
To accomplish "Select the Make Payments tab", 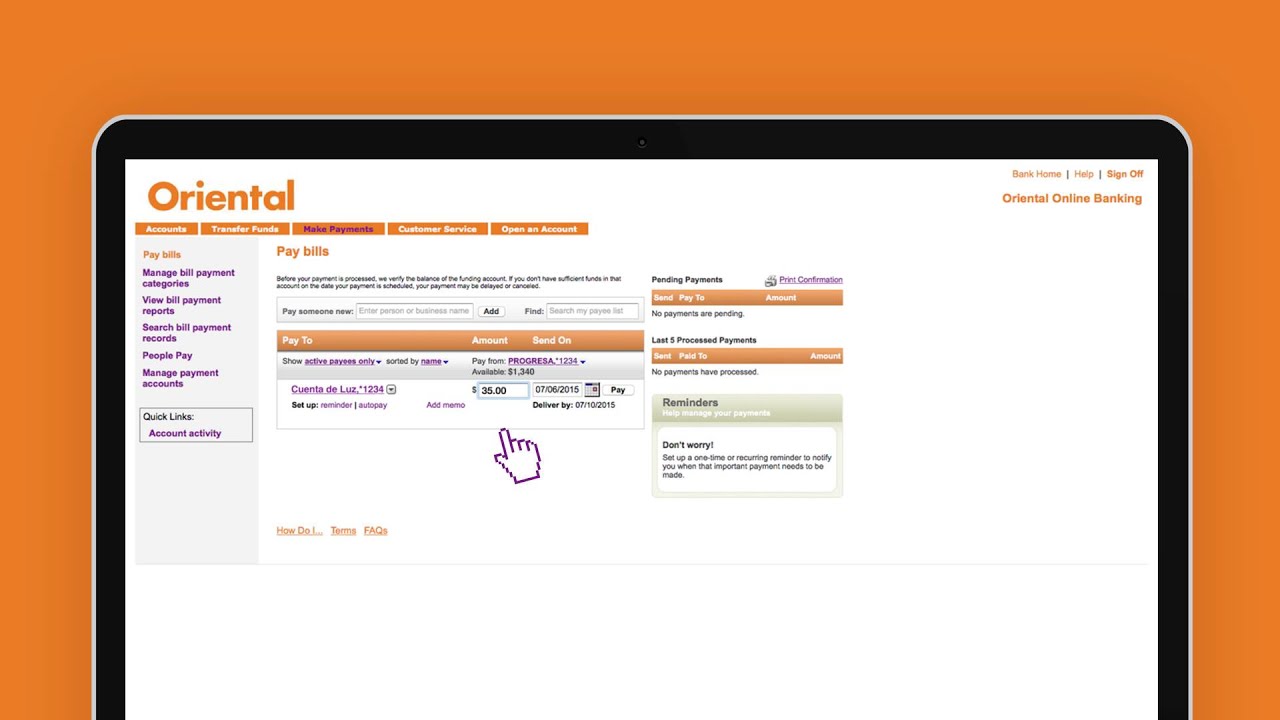I will 338,229.
